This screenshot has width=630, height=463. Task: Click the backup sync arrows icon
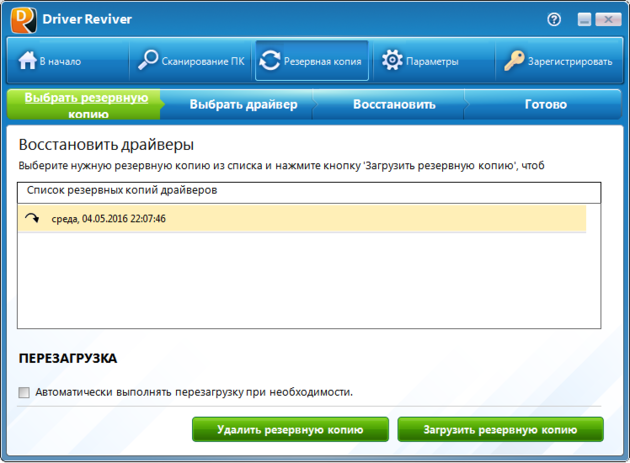[270, 61]
